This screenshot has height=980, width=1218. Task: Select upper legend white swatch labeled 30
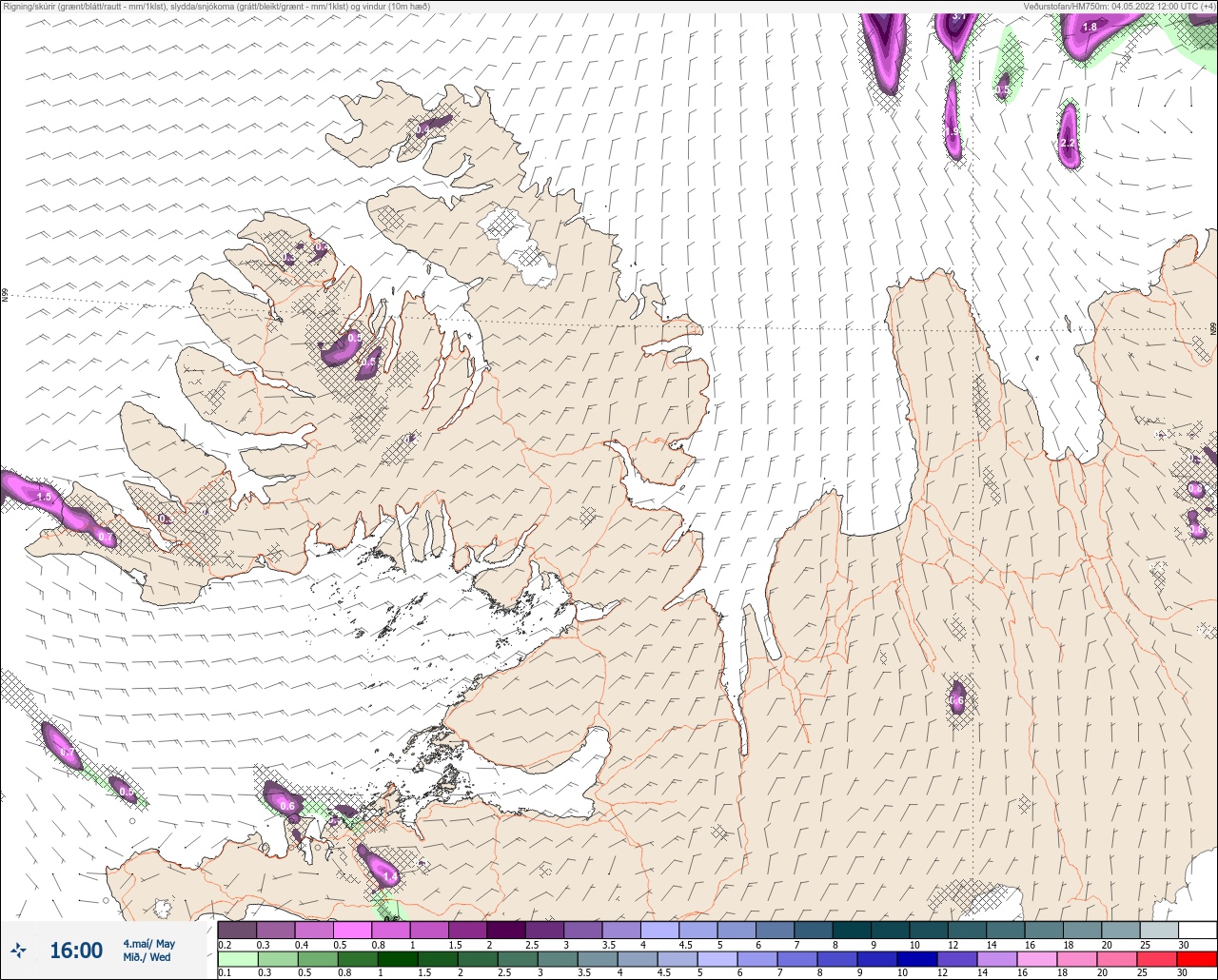pyautogui.click(x=1198, y=930)
